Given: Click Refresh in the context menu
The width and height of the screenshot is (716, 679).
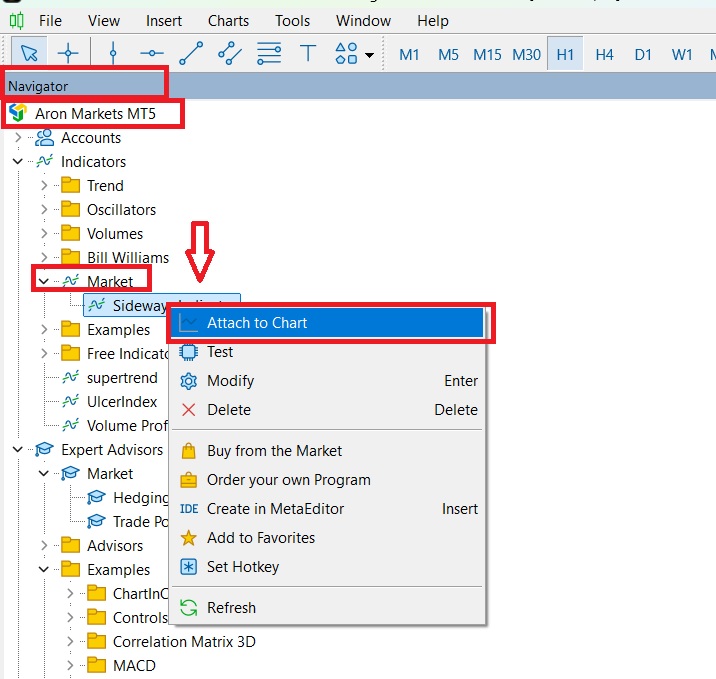Looking at the screenshot, I should (231, 608).
